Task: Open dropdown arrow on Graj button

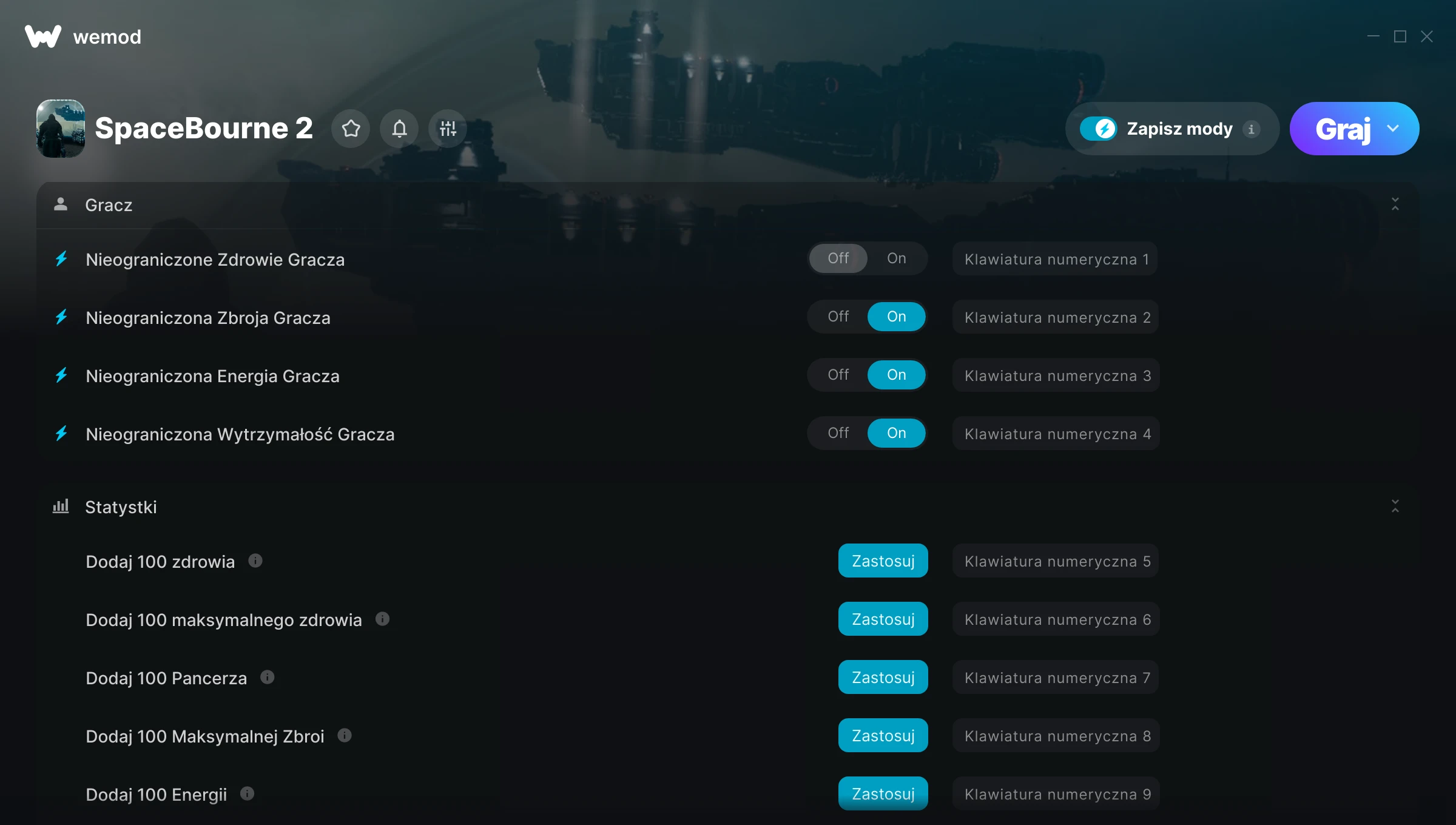Action: [x=1393, y=129]
